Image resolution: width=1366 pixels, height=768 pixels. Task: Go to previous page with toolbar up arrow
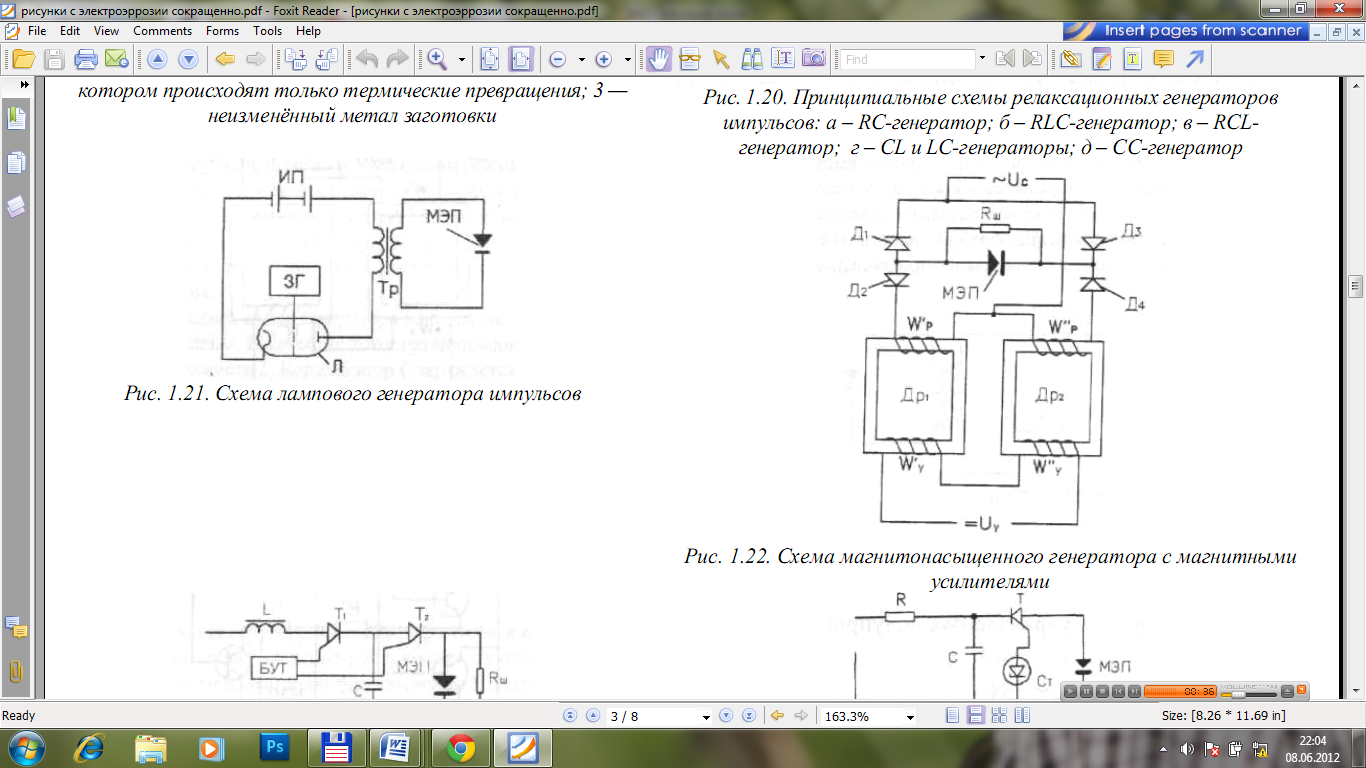coord(157,59)
